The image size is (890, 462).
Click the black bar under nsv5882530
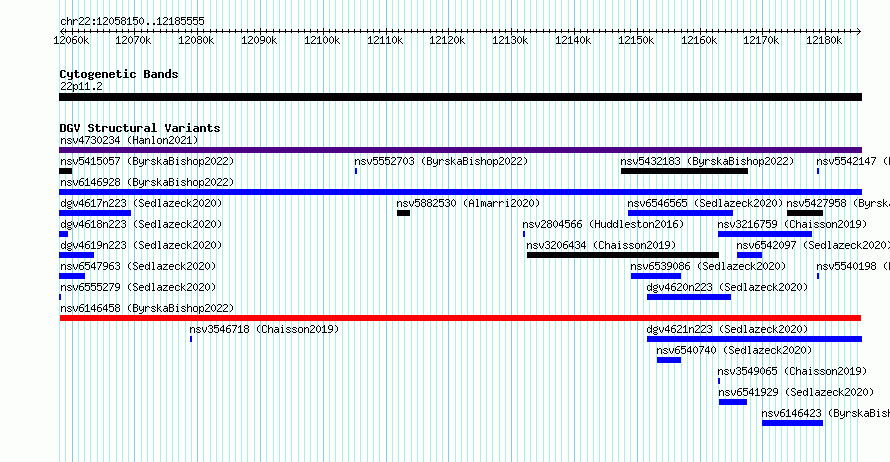(404, 213)
